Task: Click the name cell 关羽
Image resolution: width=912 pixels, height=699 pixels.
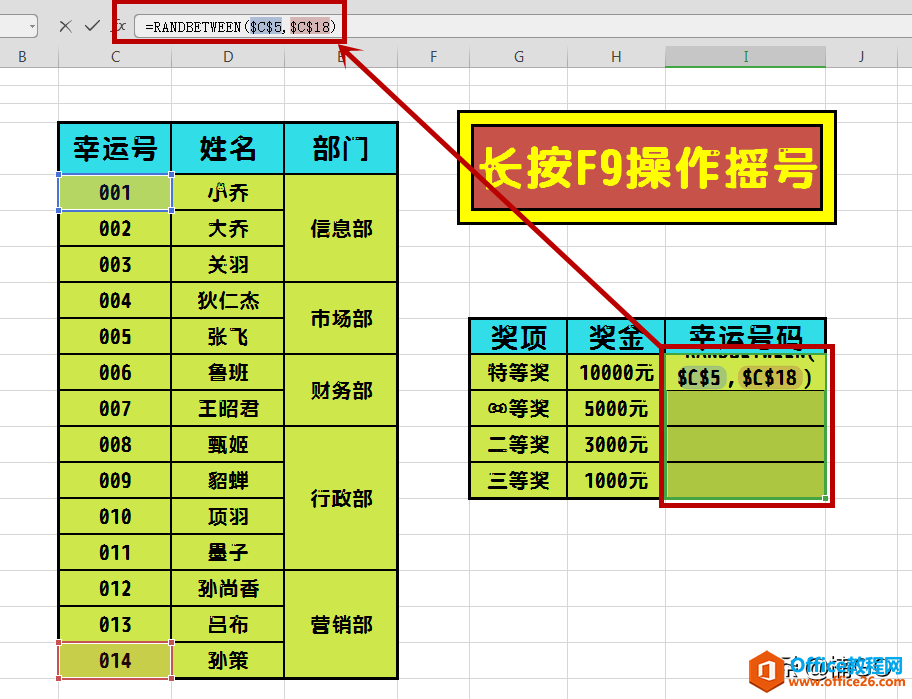Action: tap(228, 265)
